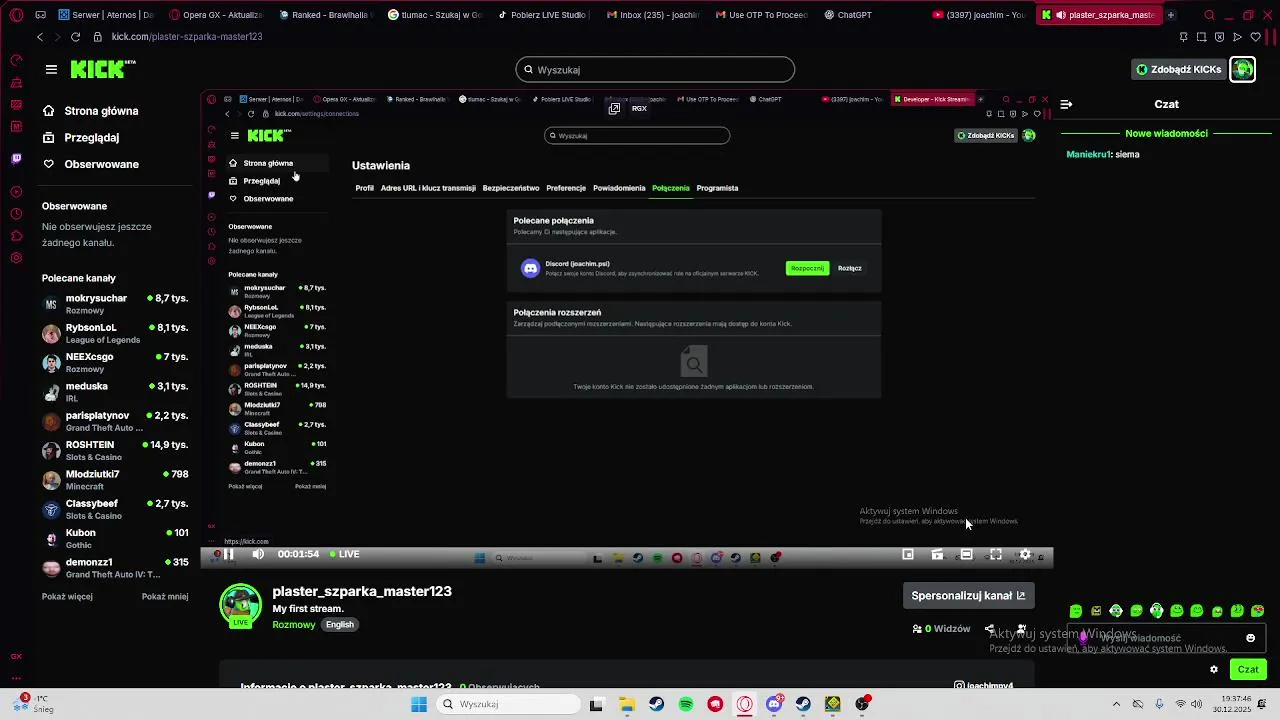Open RybsonLoL recommended channel

pyautogui.click(x=115, y=333)
